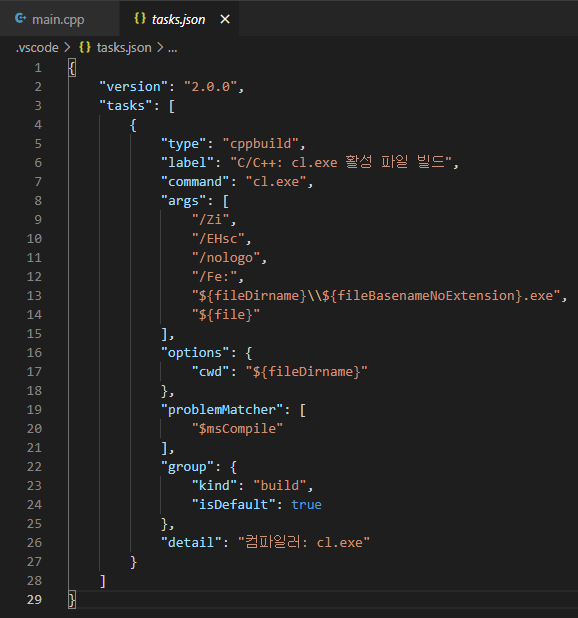This screenshot has width=578, height=618.
Task: Click the "tasks" key on line 3
Action: pyautogui.click(x=126, y=106)
